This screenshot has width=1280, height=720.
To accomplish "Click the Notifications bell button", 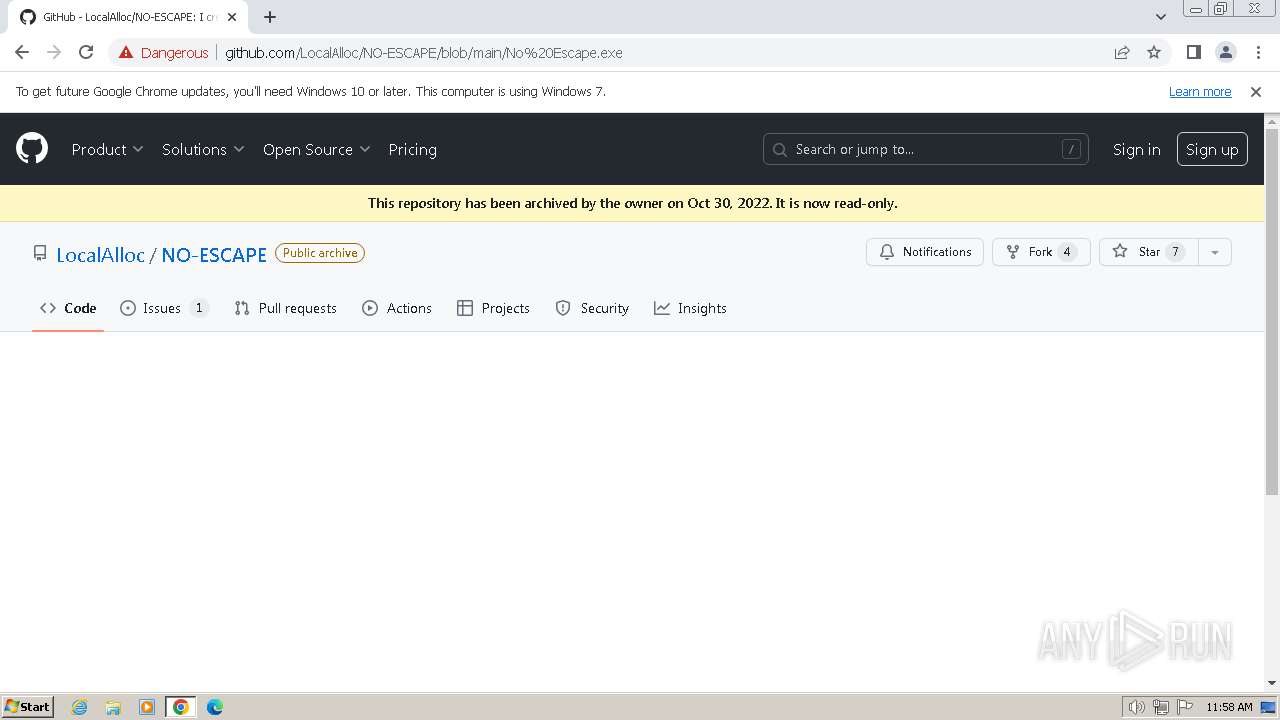I will click(925, 252).
